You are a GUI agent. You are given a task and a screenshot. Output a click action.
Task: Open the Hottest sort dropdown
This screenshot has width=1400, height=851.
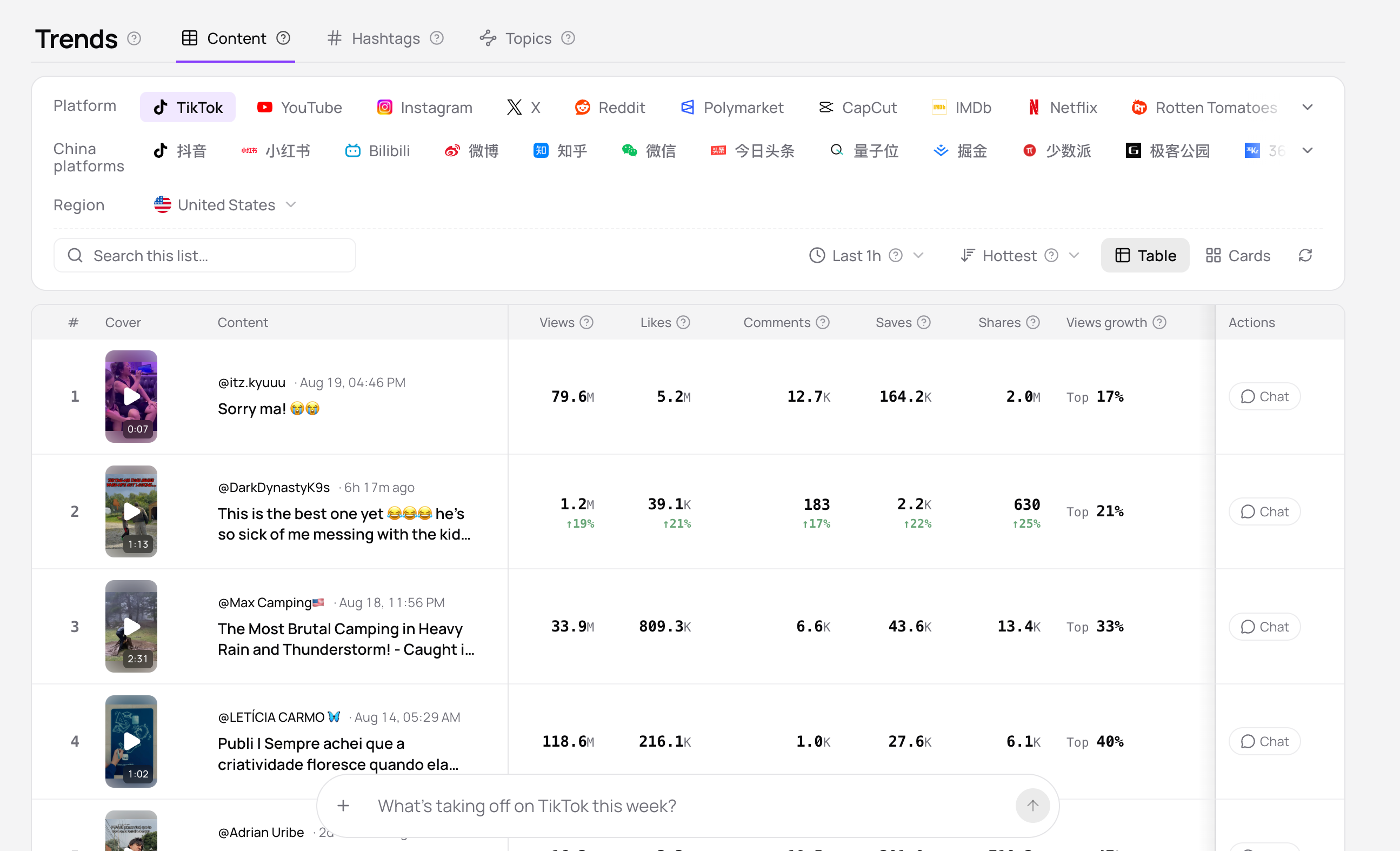coord(1020,255)
